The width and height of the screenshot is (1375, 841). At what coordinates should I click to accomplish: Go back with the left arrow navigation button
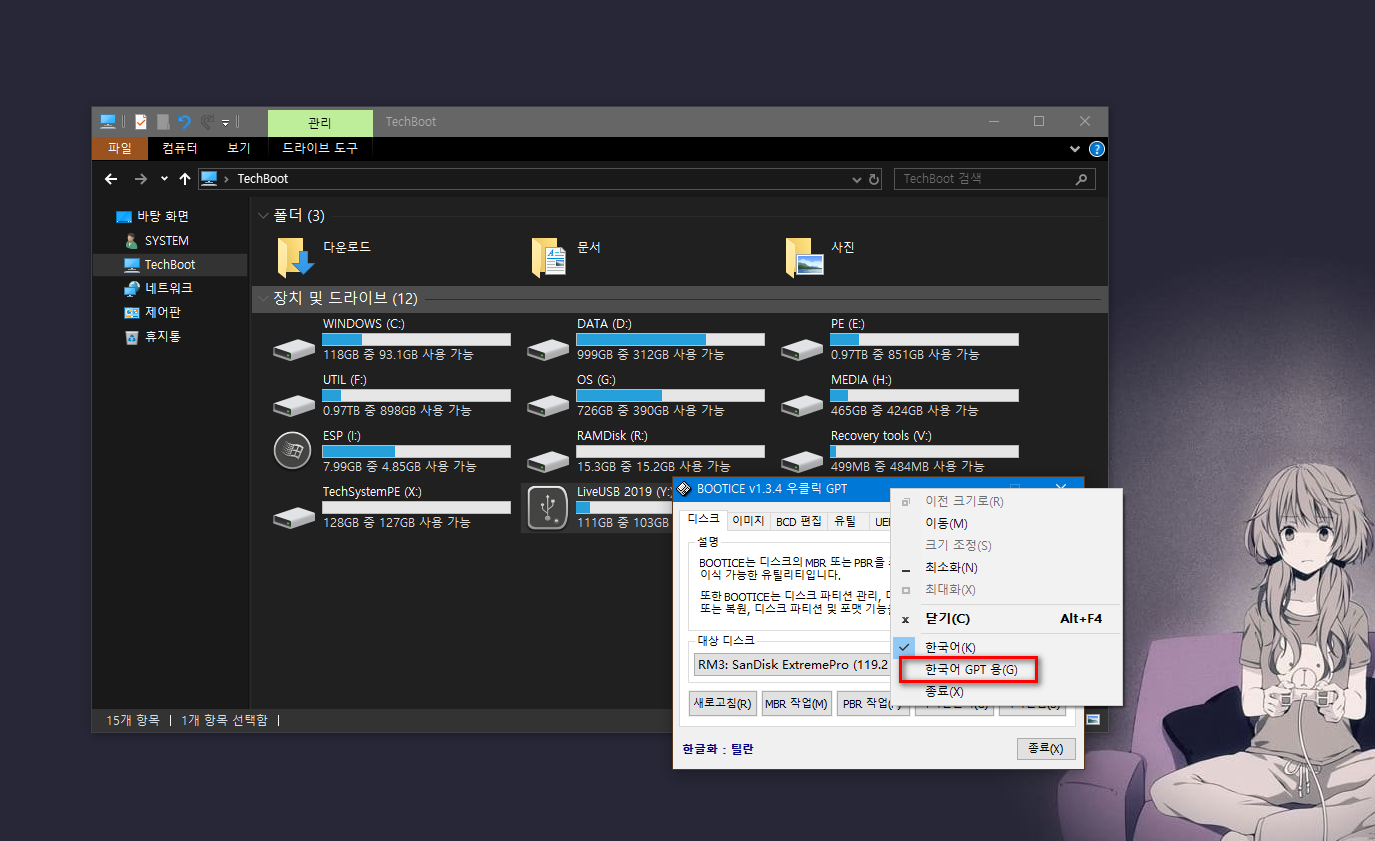tap(111, 179)
